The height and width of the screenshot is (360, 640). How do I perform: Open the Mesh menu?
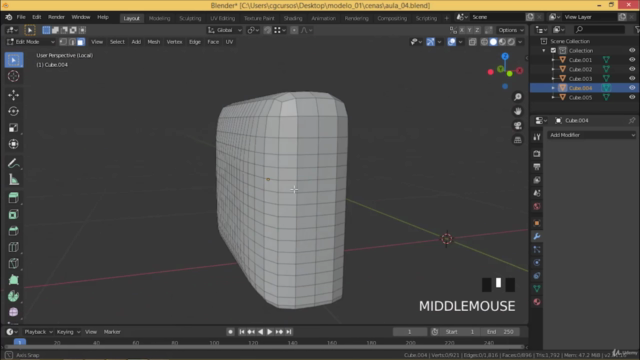click(x=153, y=42)
